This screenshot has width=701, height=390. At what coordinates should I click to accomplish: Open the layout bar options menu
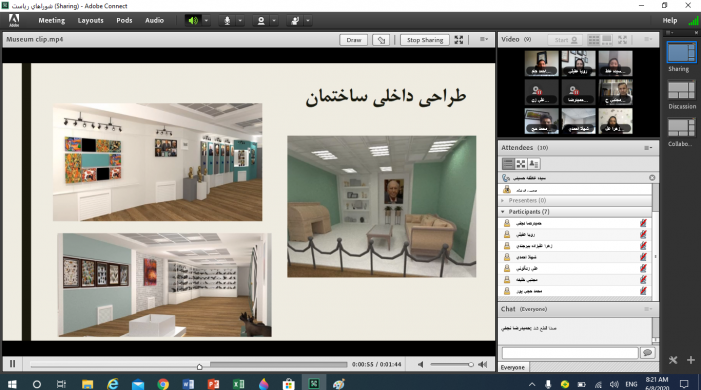point(669,33)
